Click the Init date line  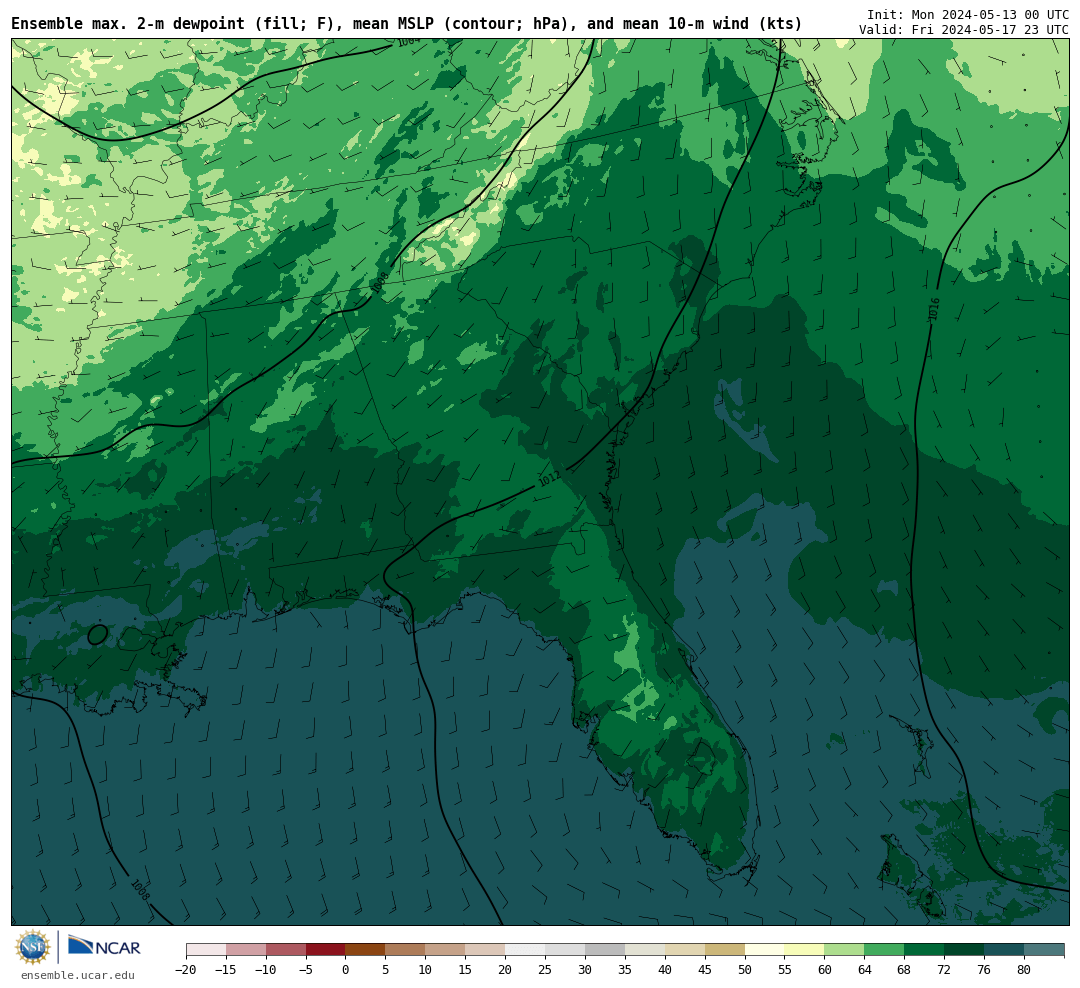click(968, 14)
